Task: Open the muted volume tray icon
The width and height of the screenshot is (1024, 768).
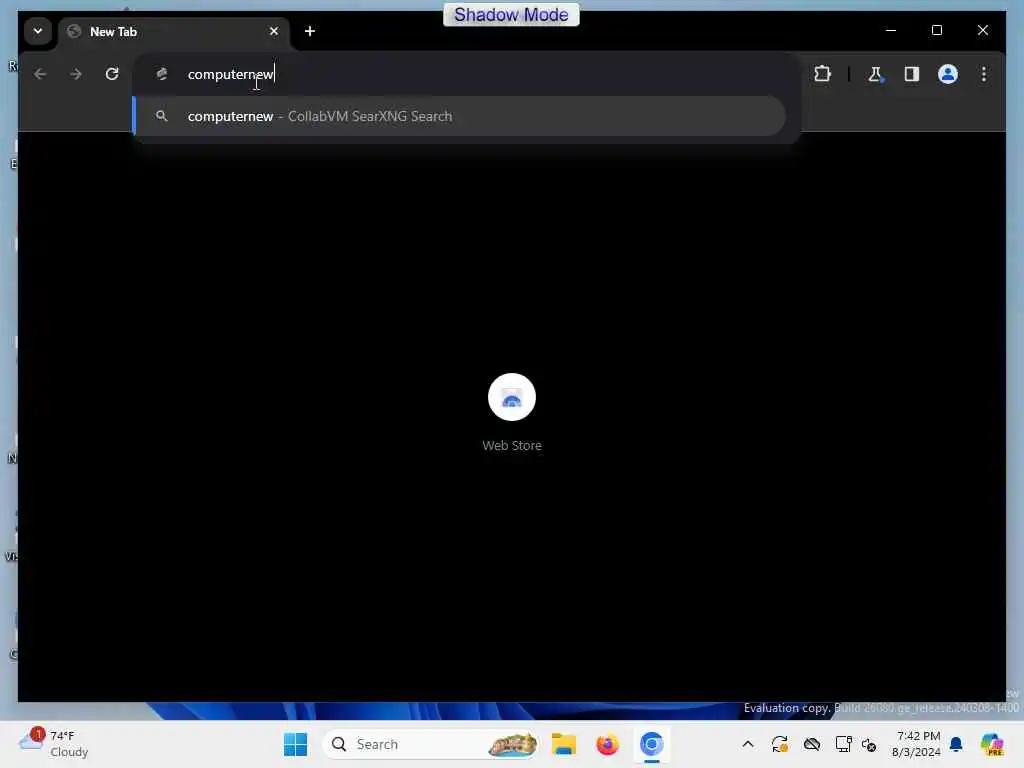Action: pos(869,744)
